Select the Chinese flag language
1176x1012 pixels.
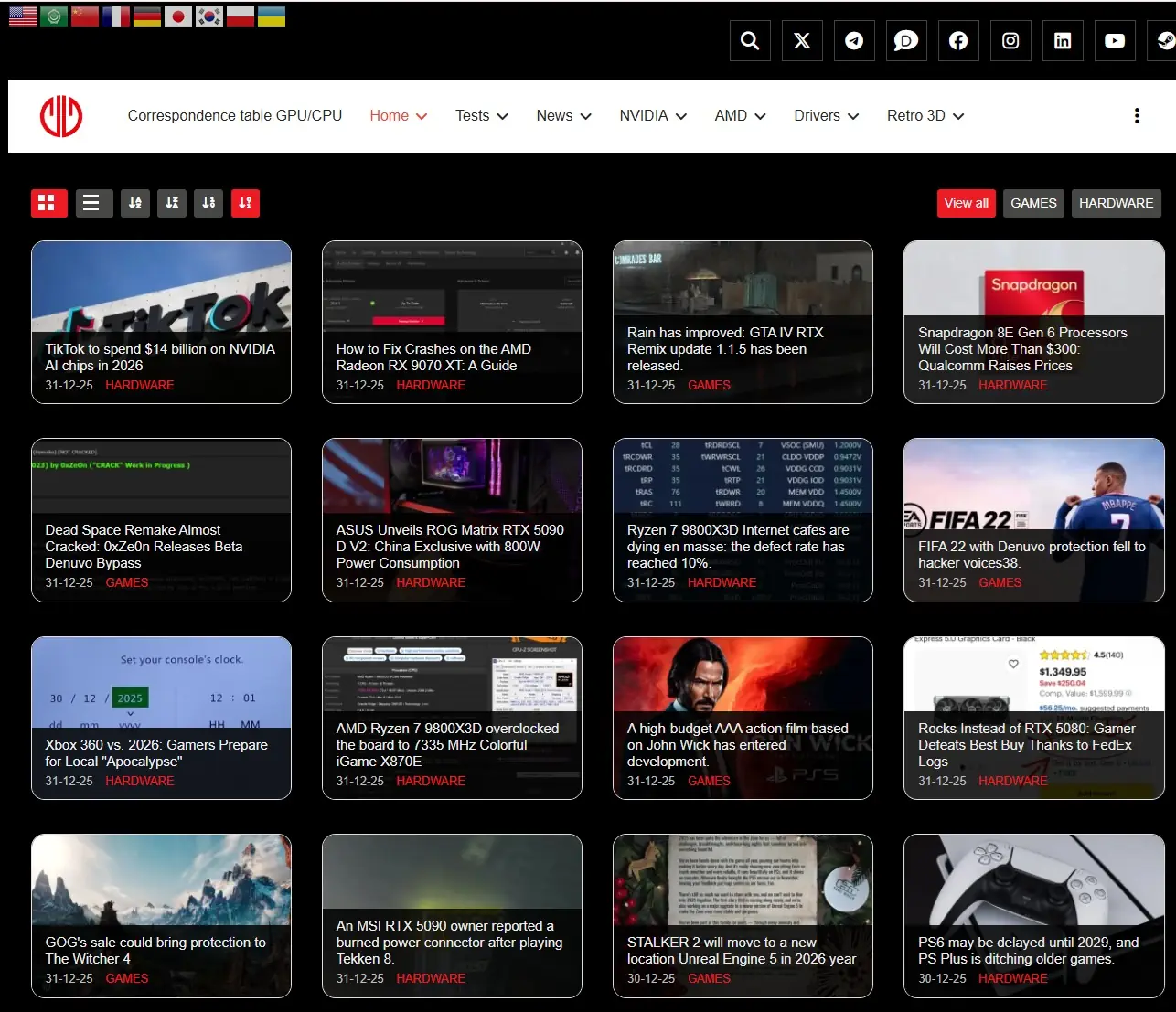point(85,16)
